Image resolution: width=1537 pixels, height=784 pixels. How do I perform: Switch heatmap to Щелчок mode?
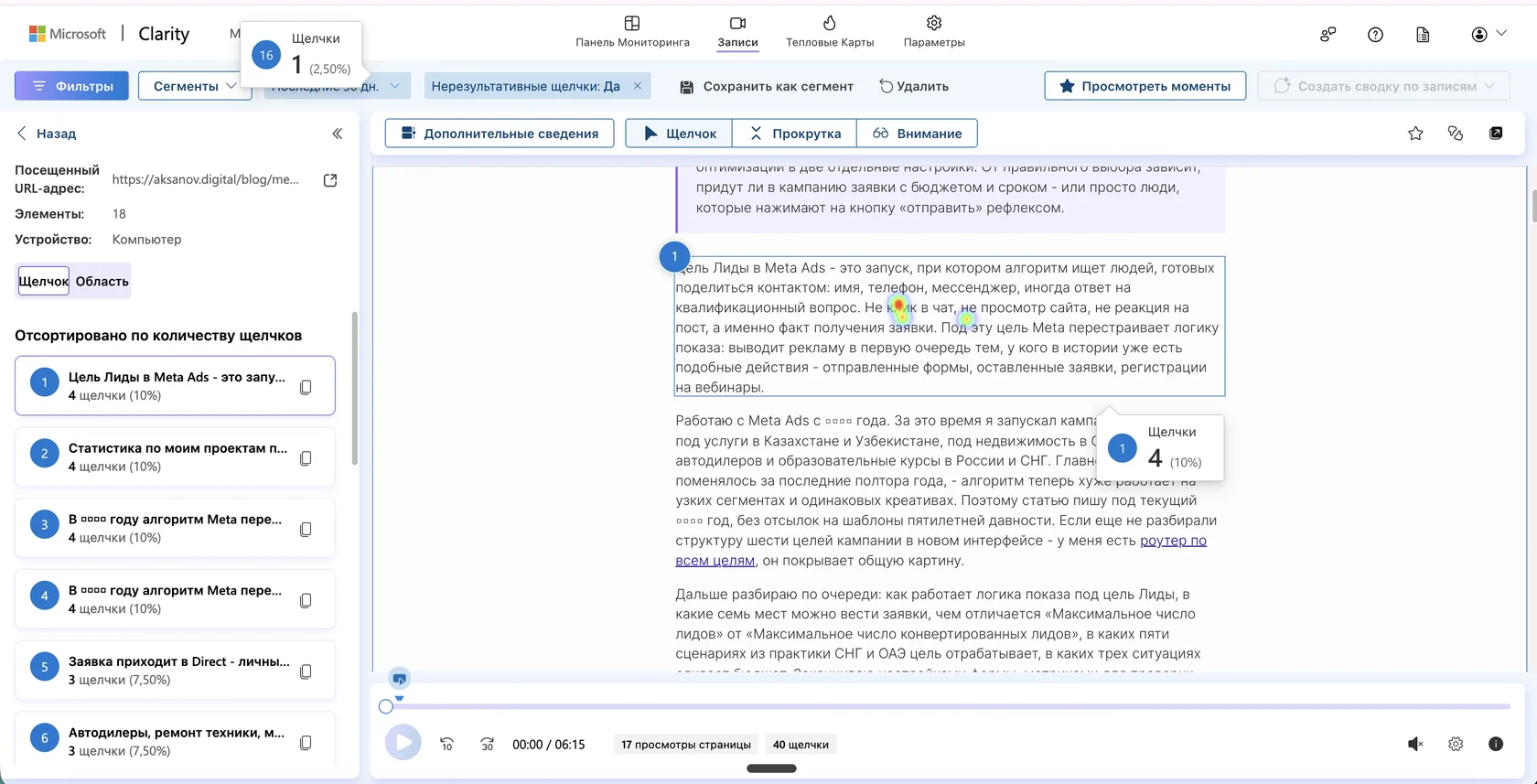tap(679, 134)
